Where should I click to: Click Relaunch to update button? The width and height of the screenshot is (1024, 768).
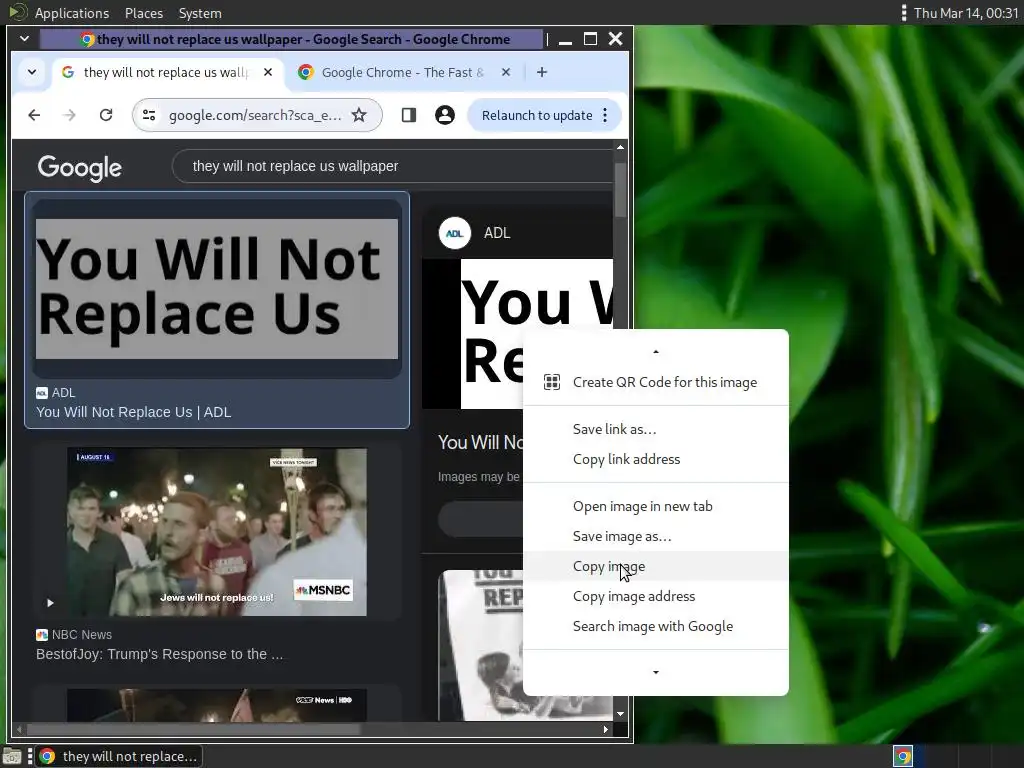537,116
